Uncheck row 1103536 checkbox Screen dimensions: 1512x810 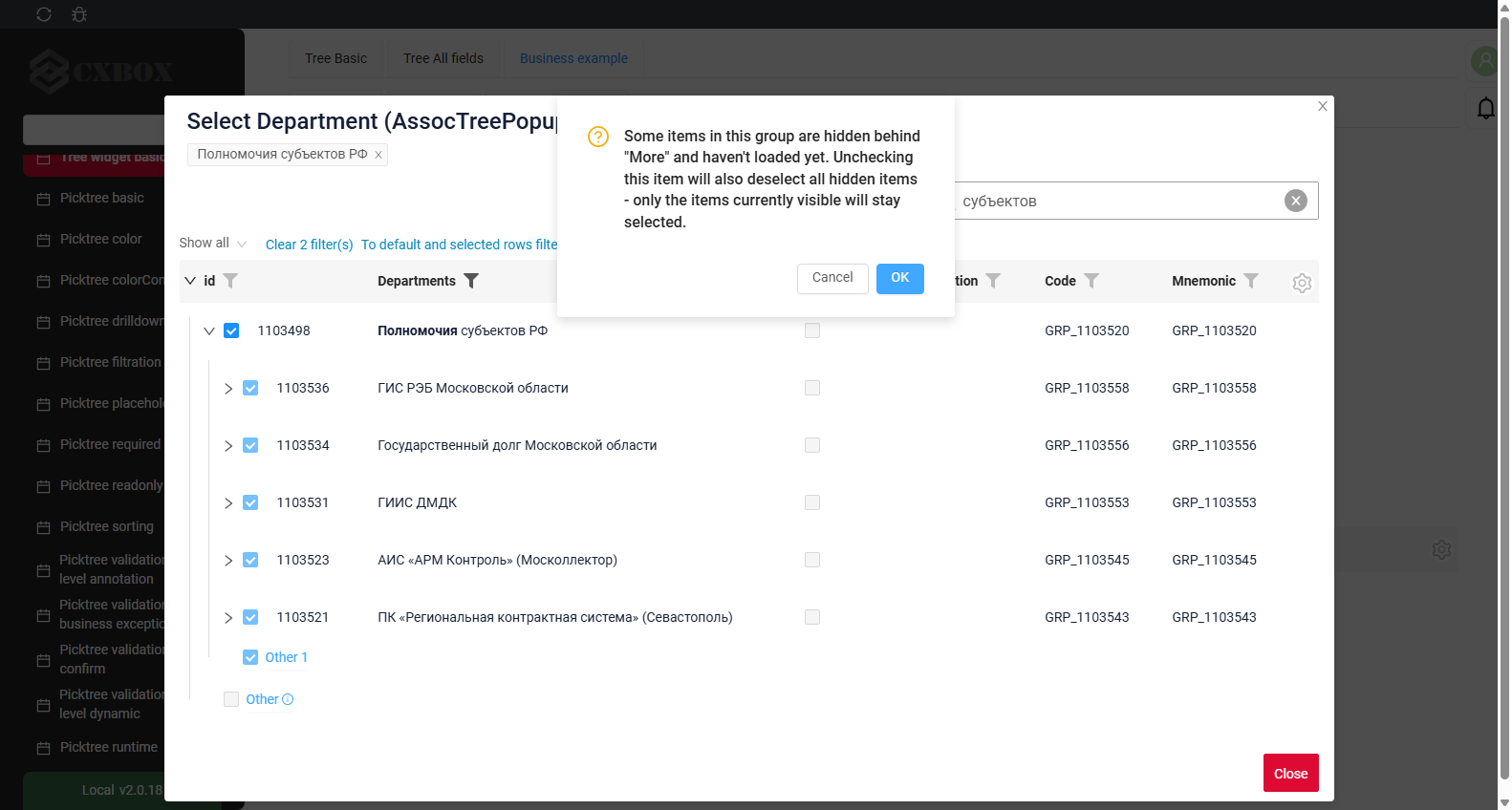(250, 388)
